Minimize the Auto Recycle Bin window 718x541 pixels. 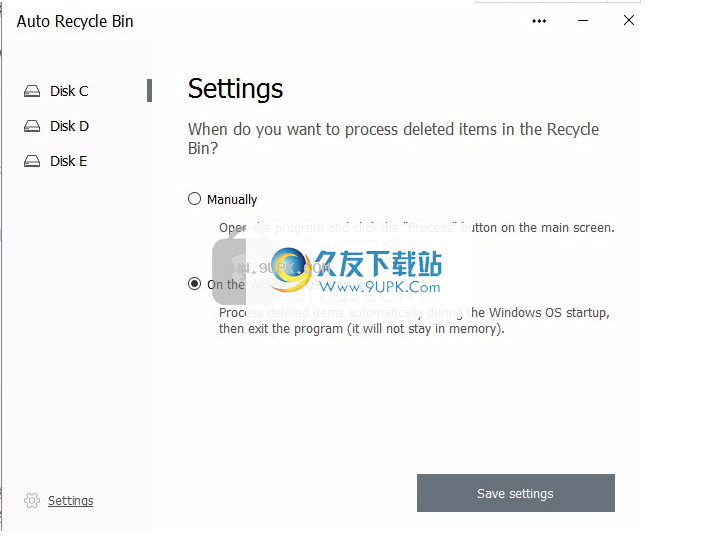pyautogui.click(x=583, y=21)
